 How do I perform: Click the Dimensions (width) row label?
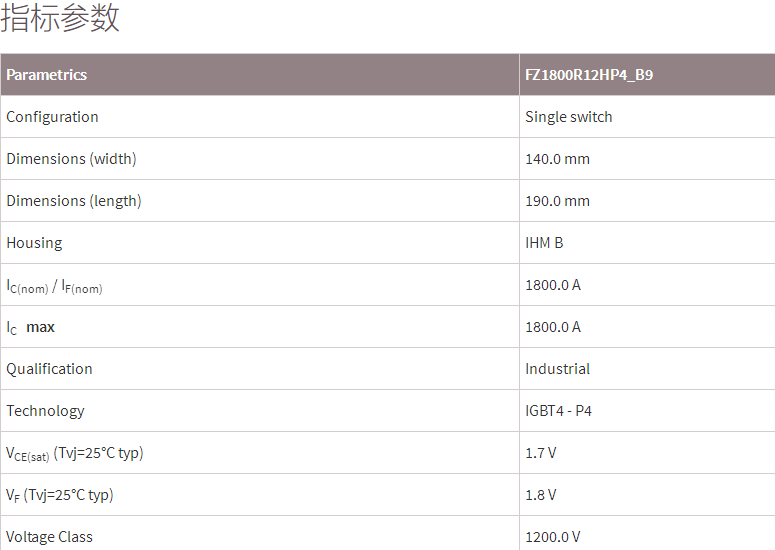71,159
